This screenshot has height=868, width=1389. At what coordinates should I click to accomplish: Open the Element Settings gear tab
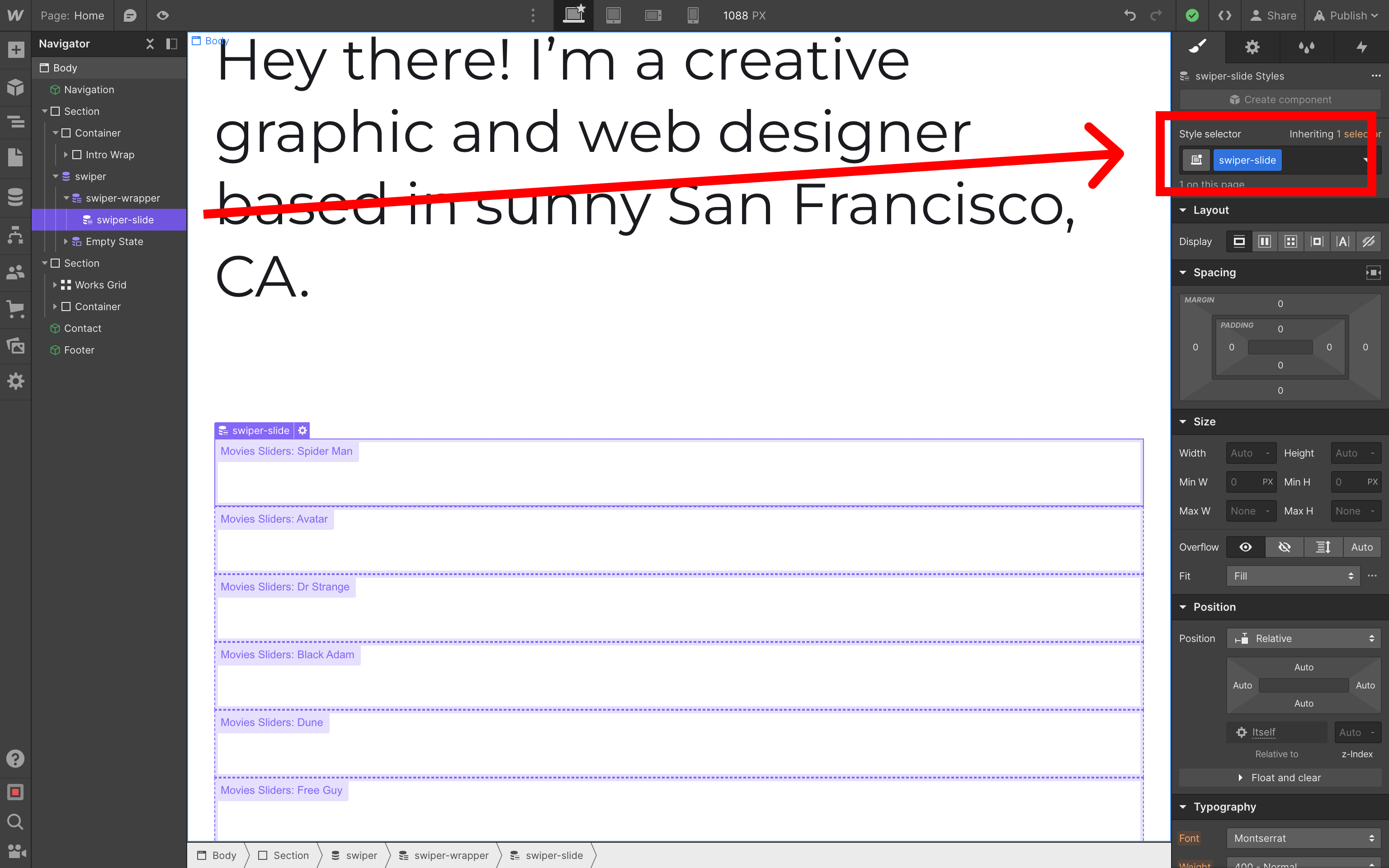pyautogui.click(x=1252, y=47)
